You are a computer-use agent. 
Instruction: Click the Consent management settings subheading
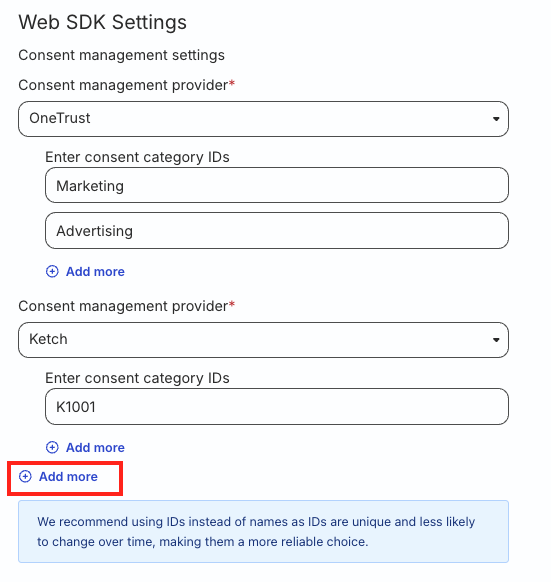click(121, 55)
